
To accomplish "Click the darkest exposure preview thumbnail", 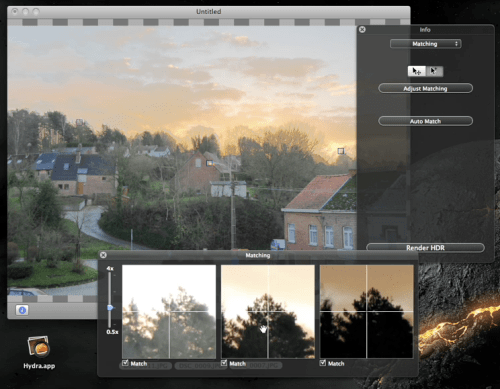I will coord(367,312).
